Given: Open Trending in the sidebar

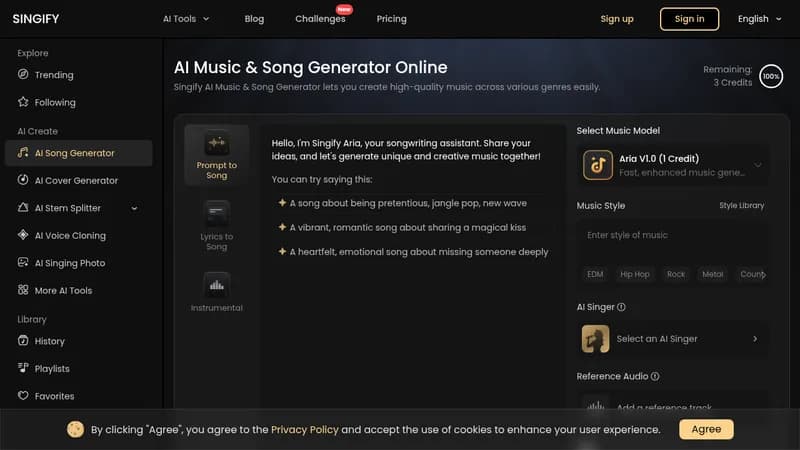Looking at the screenshot, I should 79,75.
